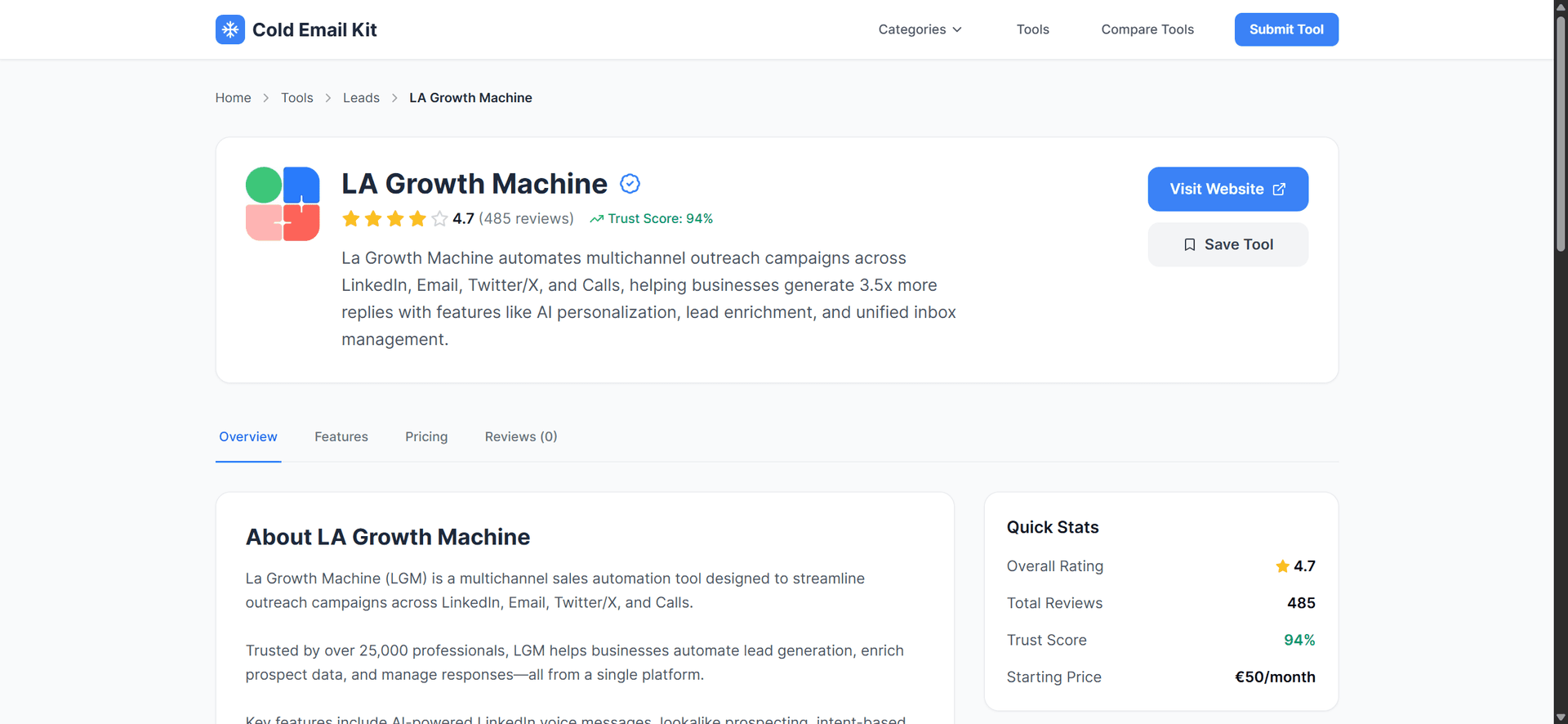Switch to the Features tab
Image resolution: width=1568 pixels, height=724 pixels.
341,436
